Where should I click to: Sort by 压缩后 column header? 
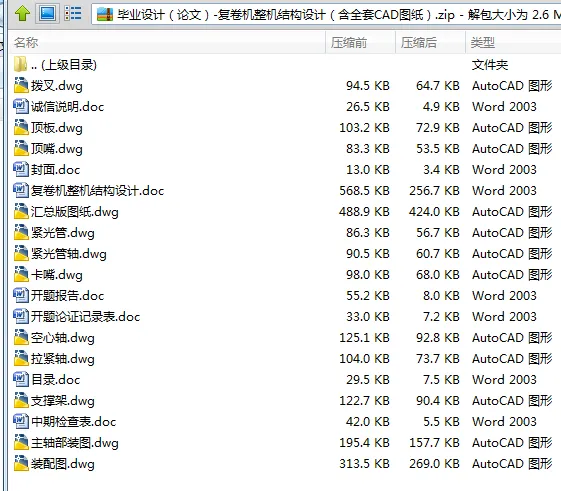[x=430, y=43]
